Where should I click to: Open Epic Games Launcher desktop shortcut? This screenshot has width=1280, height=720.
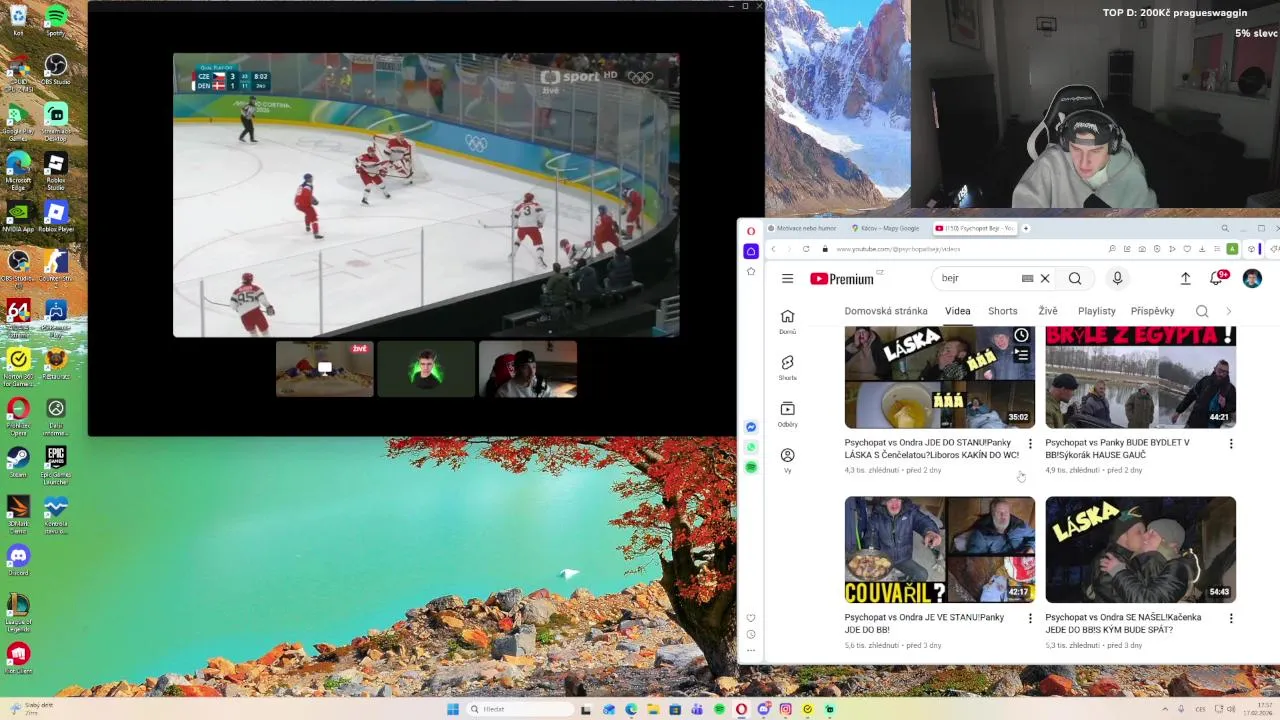[56, 465]
